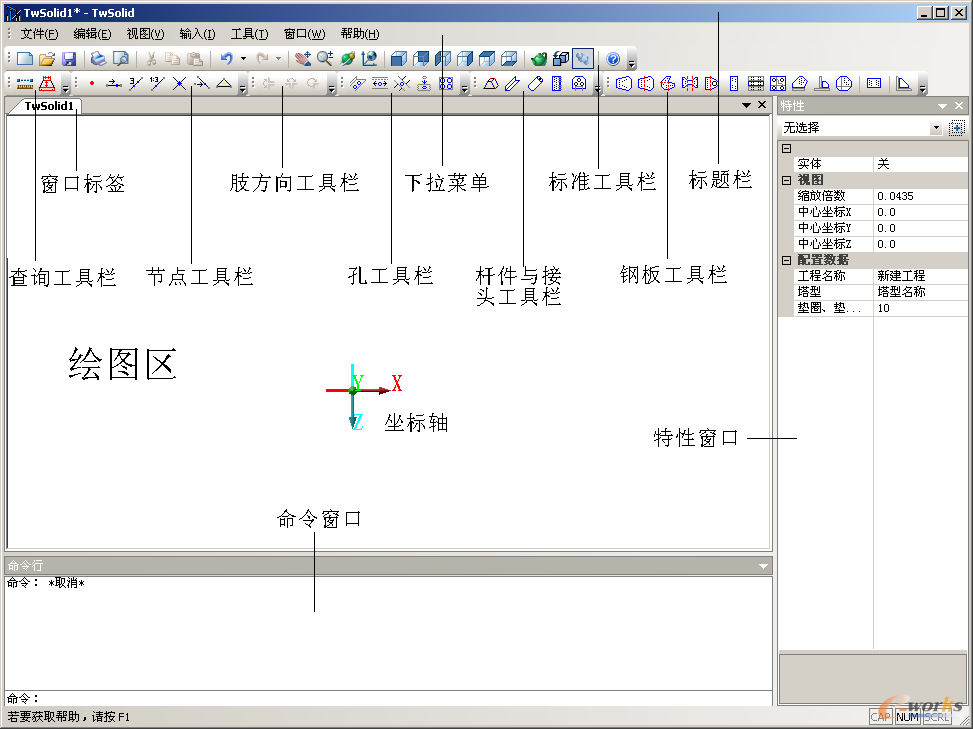Image resolution: width=973 pixels, height=729 pixels.
Task: Open the window list arrow beside tab
Action: click(747, 105)
